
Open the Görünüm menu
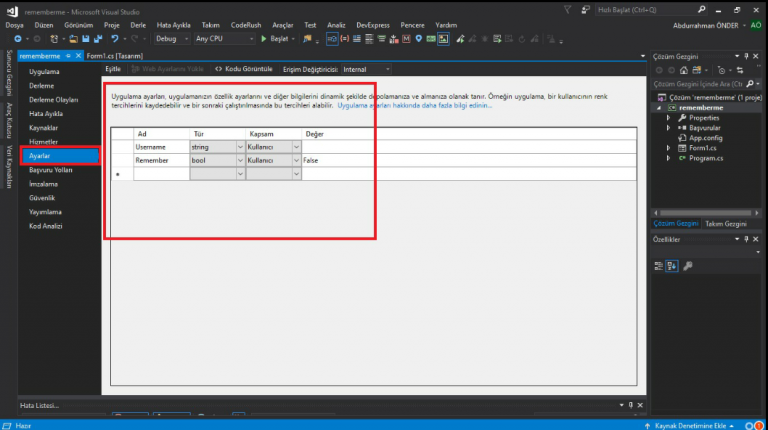(78, 25)
